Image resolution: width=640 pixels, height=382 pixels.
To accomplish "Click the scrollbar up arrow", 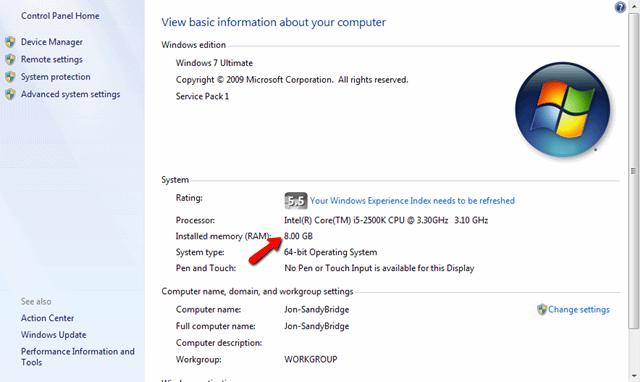I will point(634,6).
